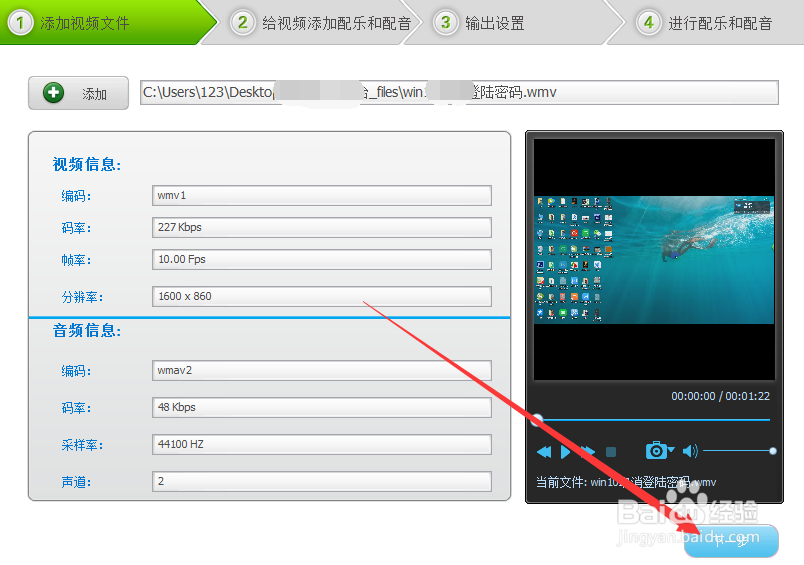804x565 pixels.
Task: Select the video bitrate field 227 Kbps
Action: (321, 227)
